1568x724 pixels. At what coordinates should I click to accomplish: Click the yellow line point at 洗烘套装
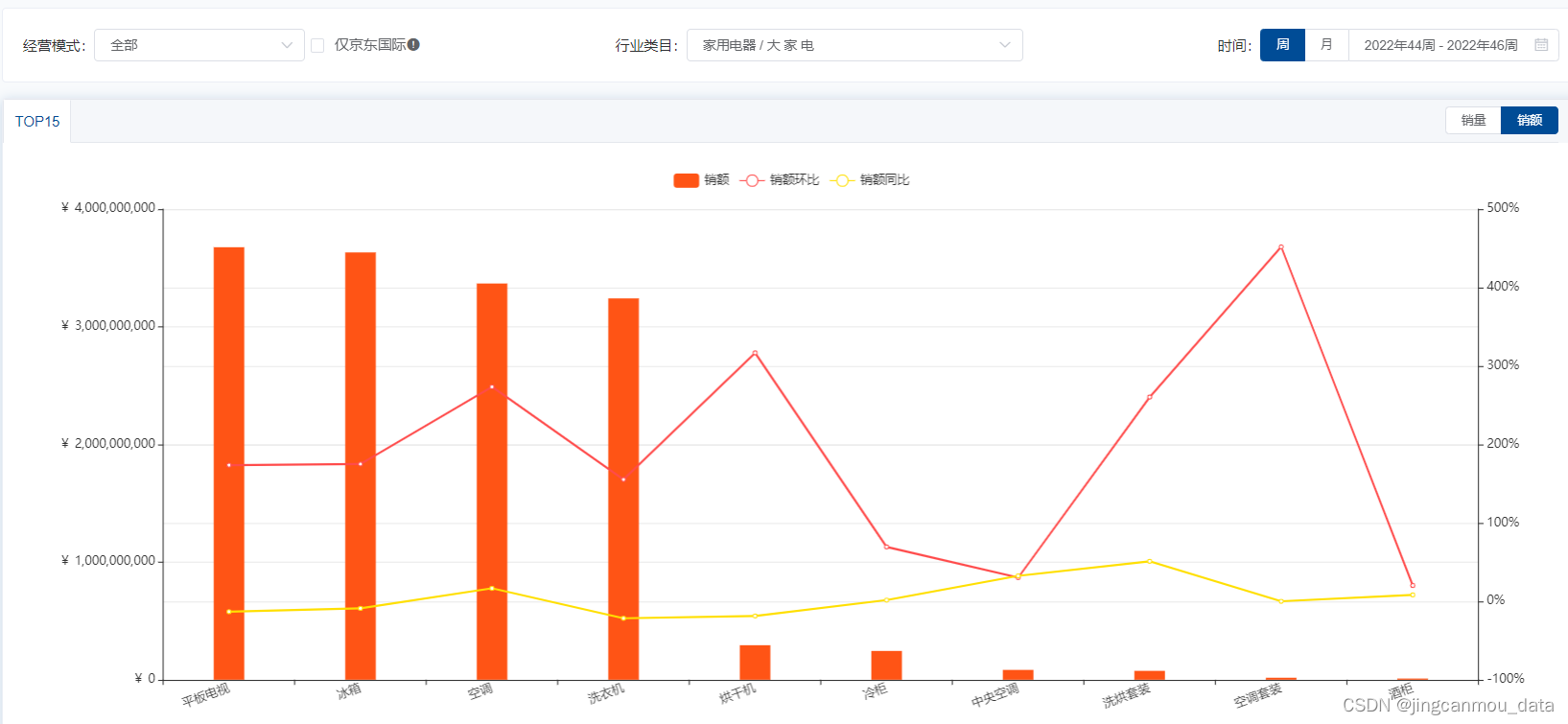click(x=1149, y=561)
